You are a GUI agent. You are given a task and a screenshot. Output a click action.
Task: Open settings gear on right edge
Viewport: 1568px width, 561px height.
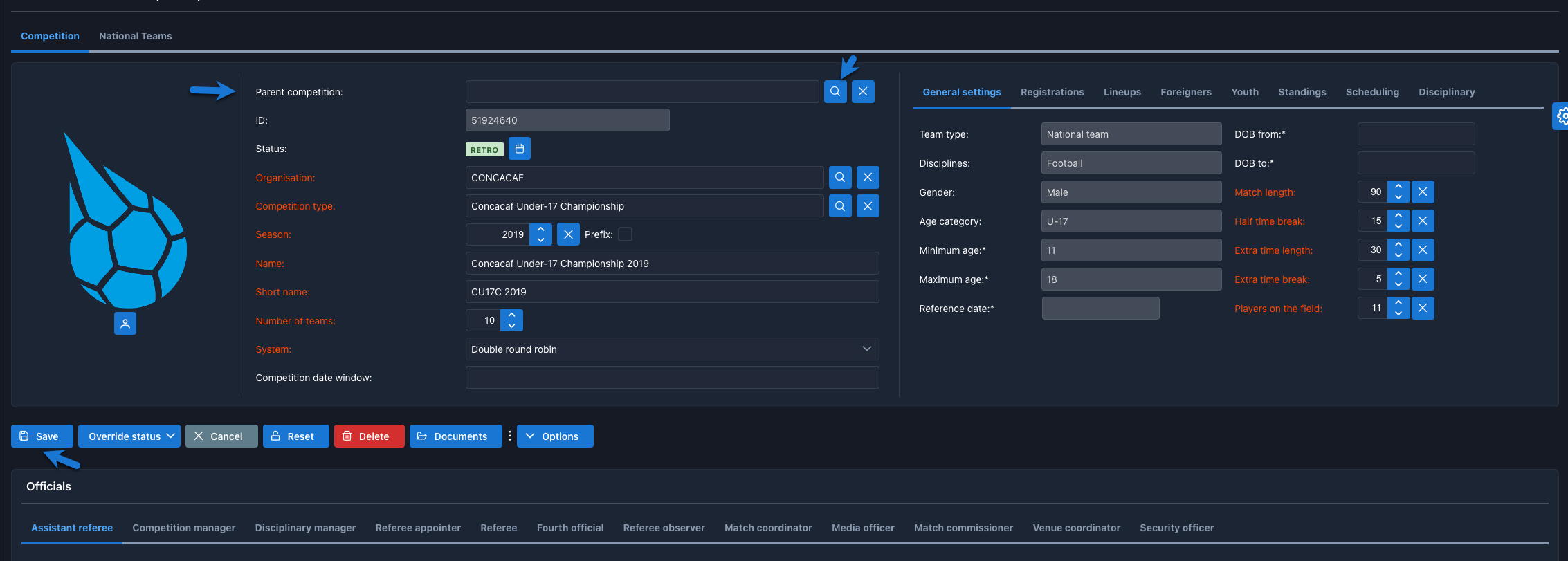click(x=1561, y=116)
